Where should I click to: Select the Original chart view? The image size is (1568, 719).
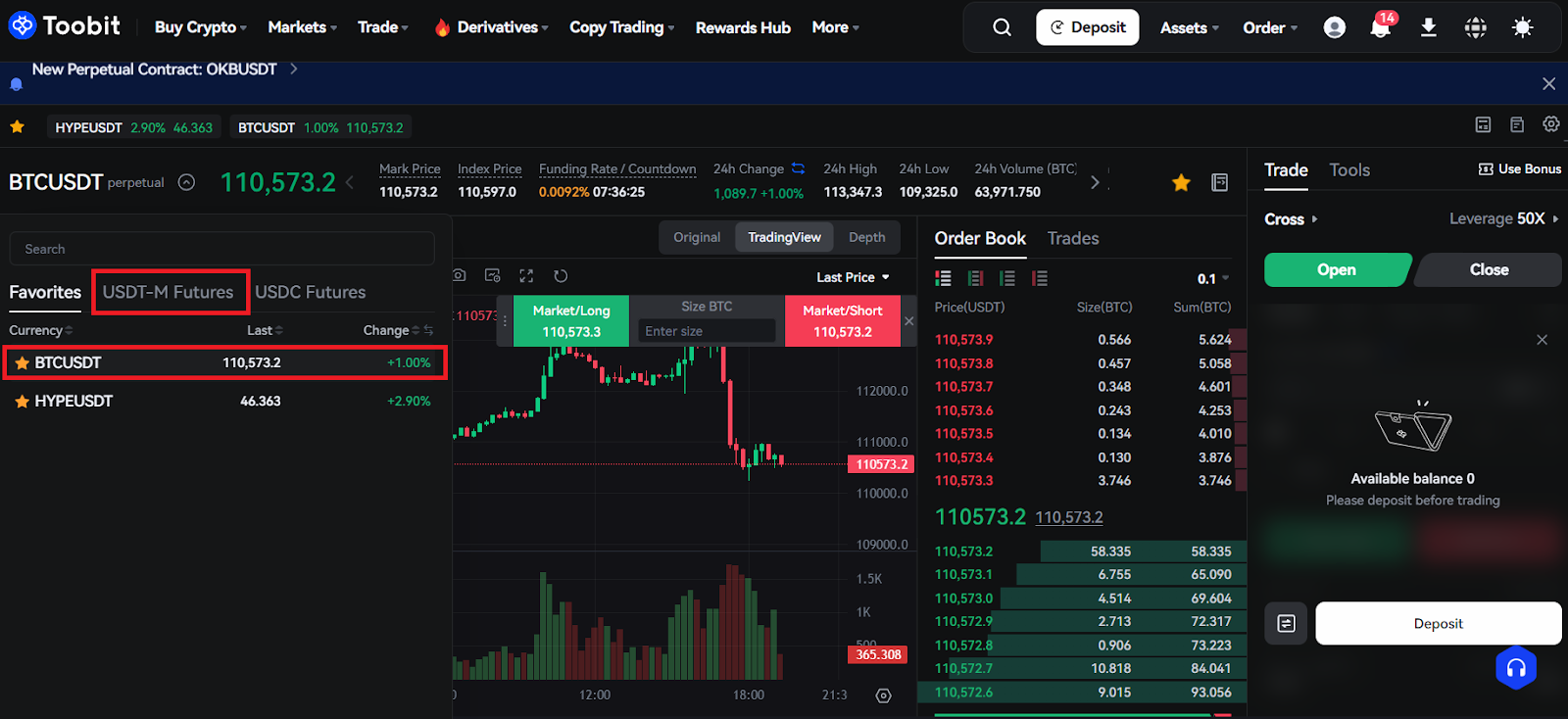[x=697, y=237]
